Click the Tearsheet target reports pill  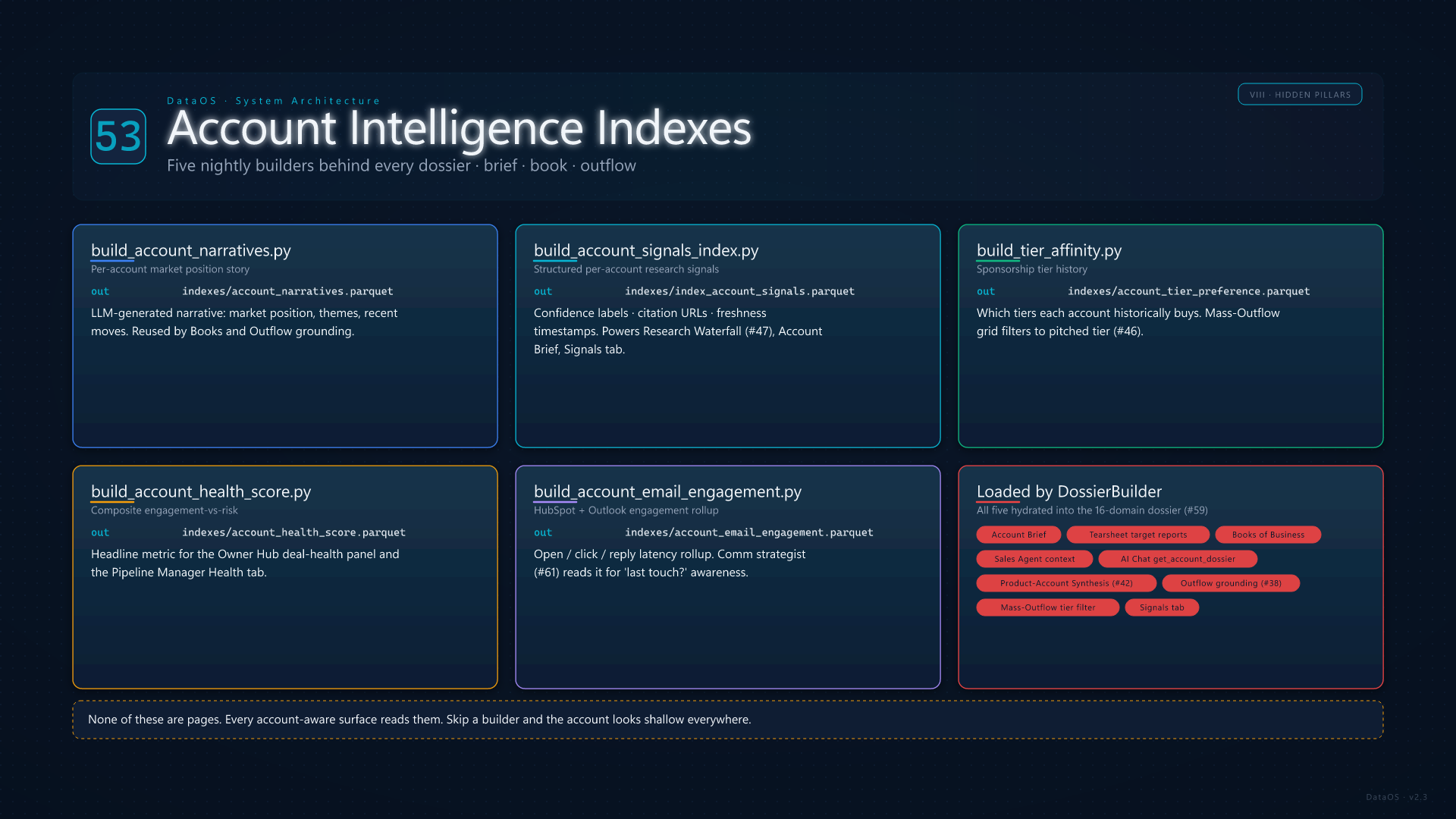pos(1137,535)
